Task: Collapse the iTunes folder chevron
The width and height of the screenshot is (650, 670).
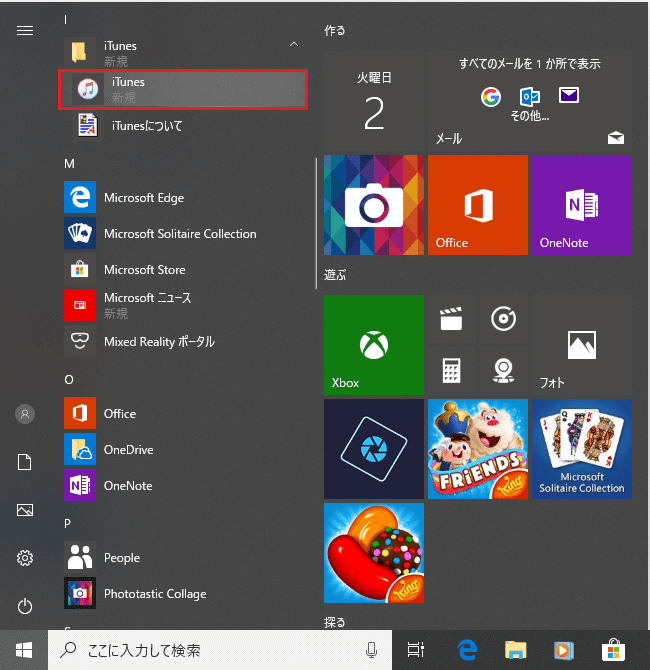Action: 293,45
